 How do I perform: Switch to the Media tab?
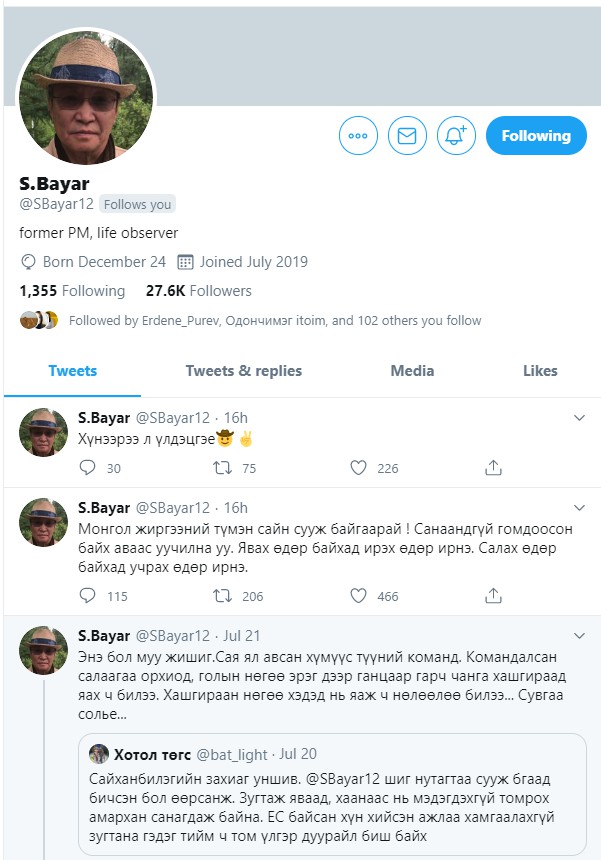pos(412,371)
